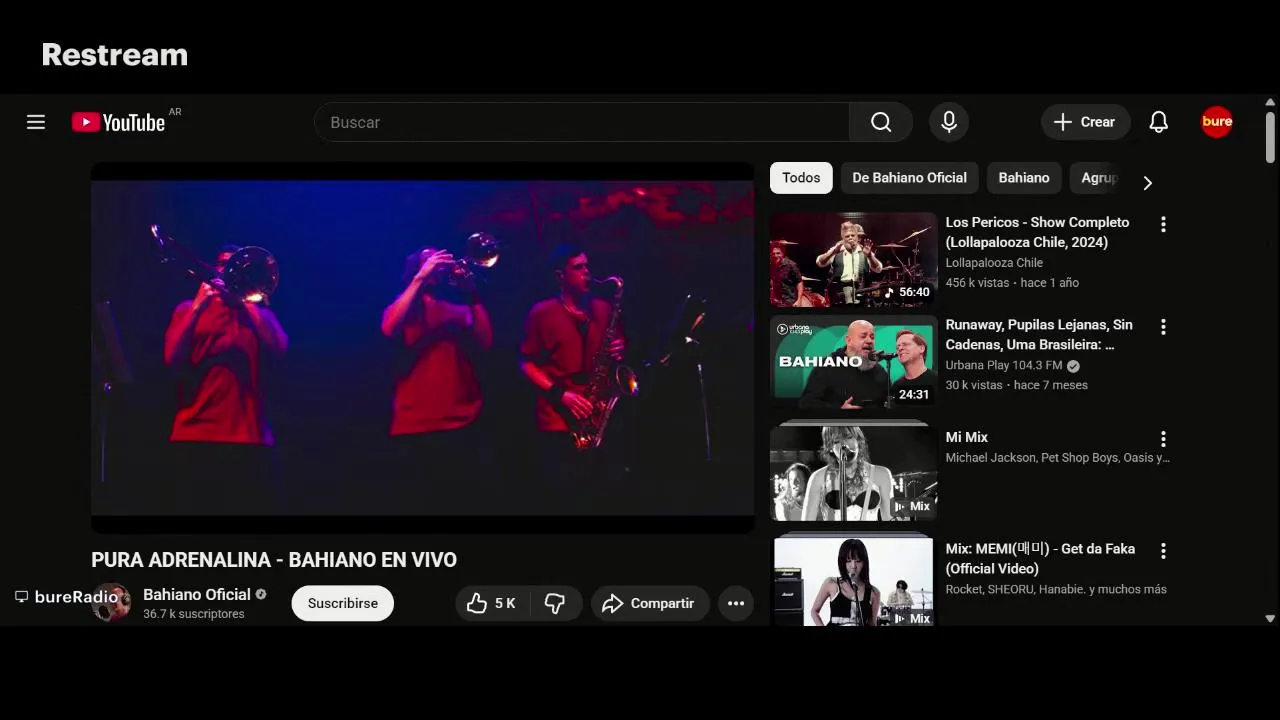Click the 36.7 k suscriptores text
Image resolution: width=1280 pixels, height=720 pixels.
[194, 614]
